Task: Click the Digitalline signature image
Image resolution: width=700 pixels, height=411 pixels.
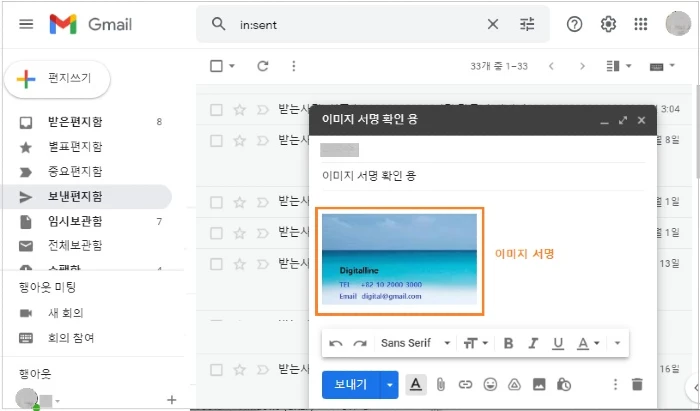Action: [400, 259]
